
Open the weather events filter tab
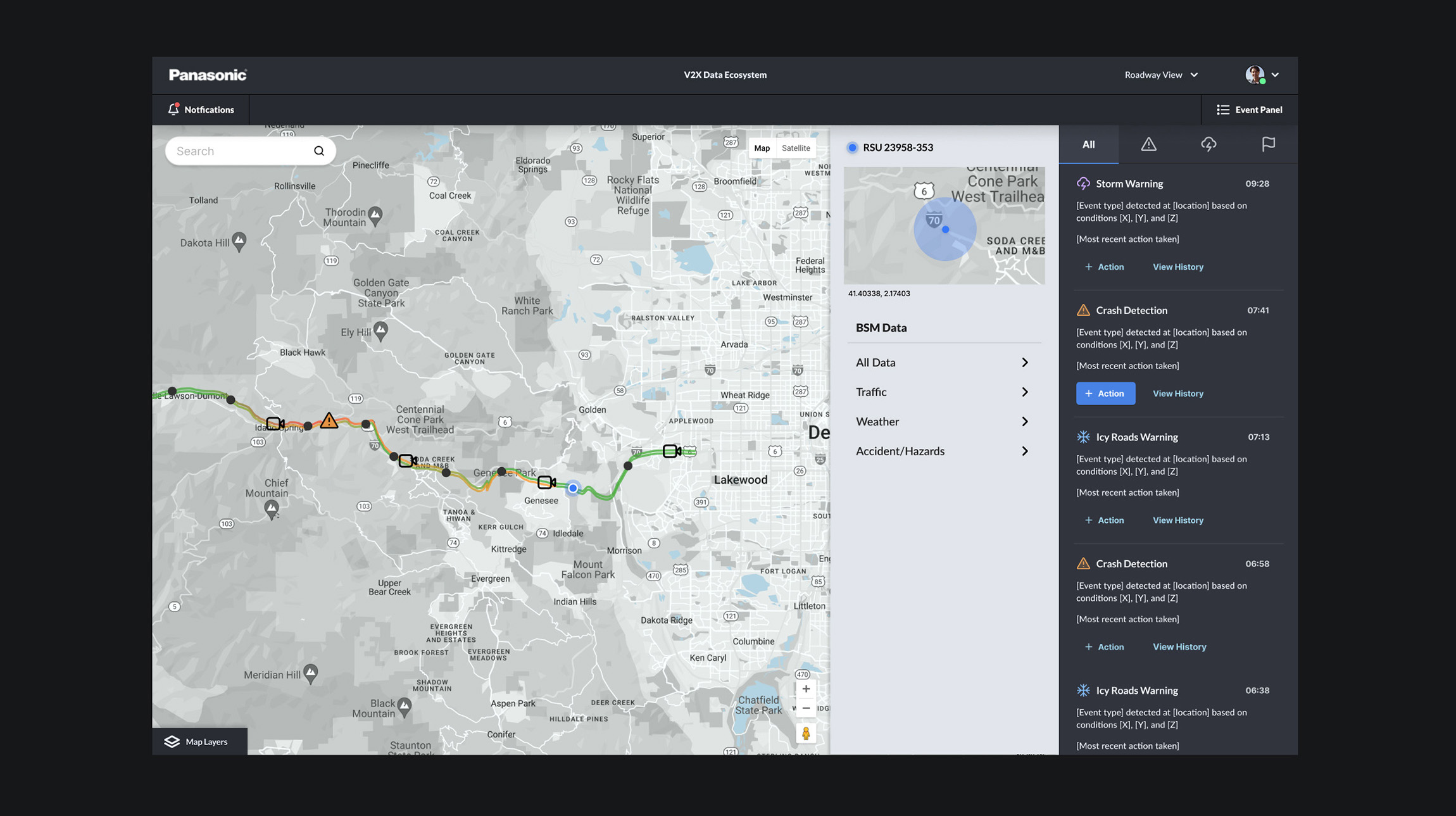pos(1208,144)
